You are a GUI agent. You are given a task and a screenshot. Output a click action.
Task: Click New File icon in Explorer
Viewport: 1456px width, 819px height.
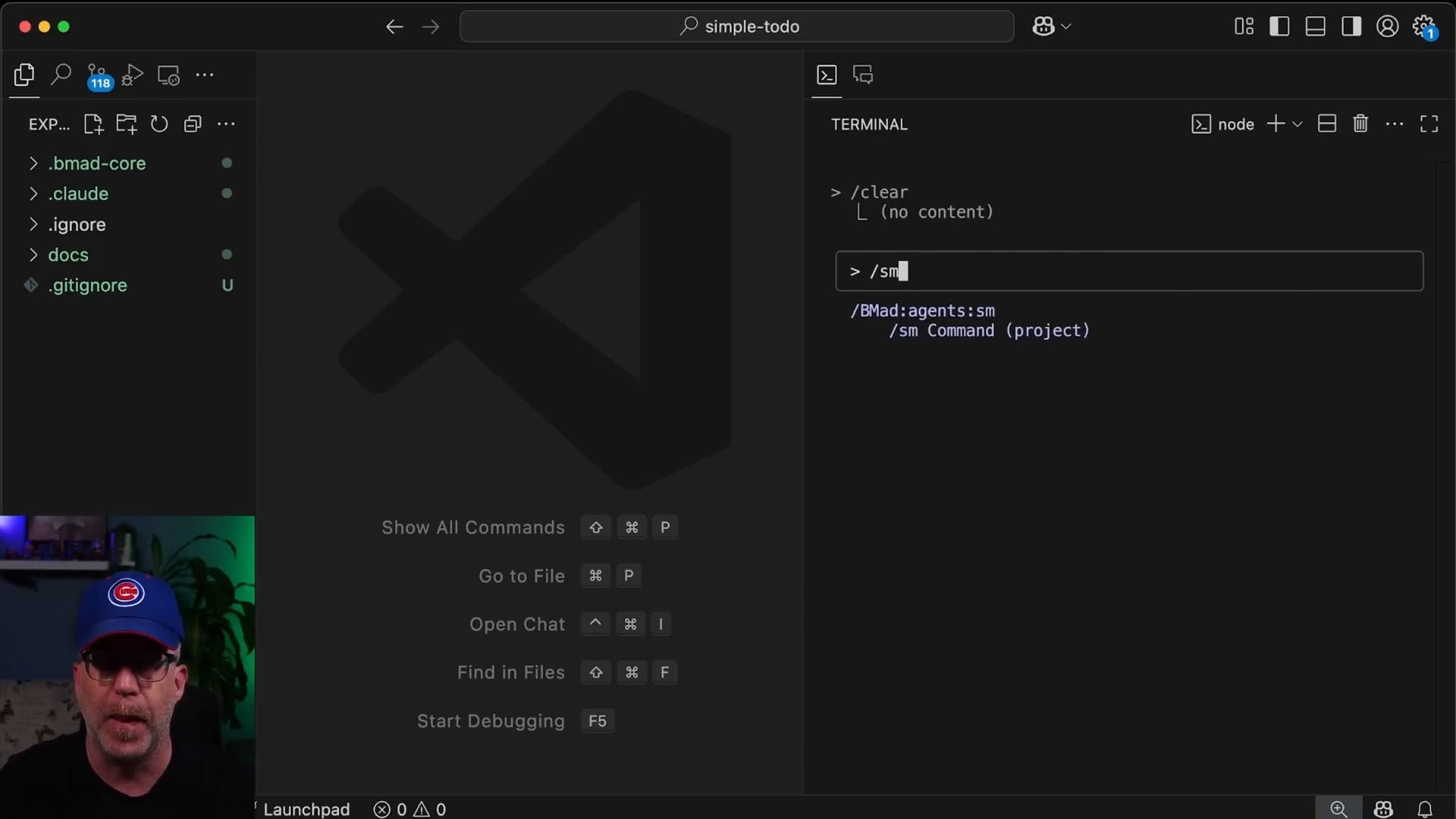(x=93, y=124)
